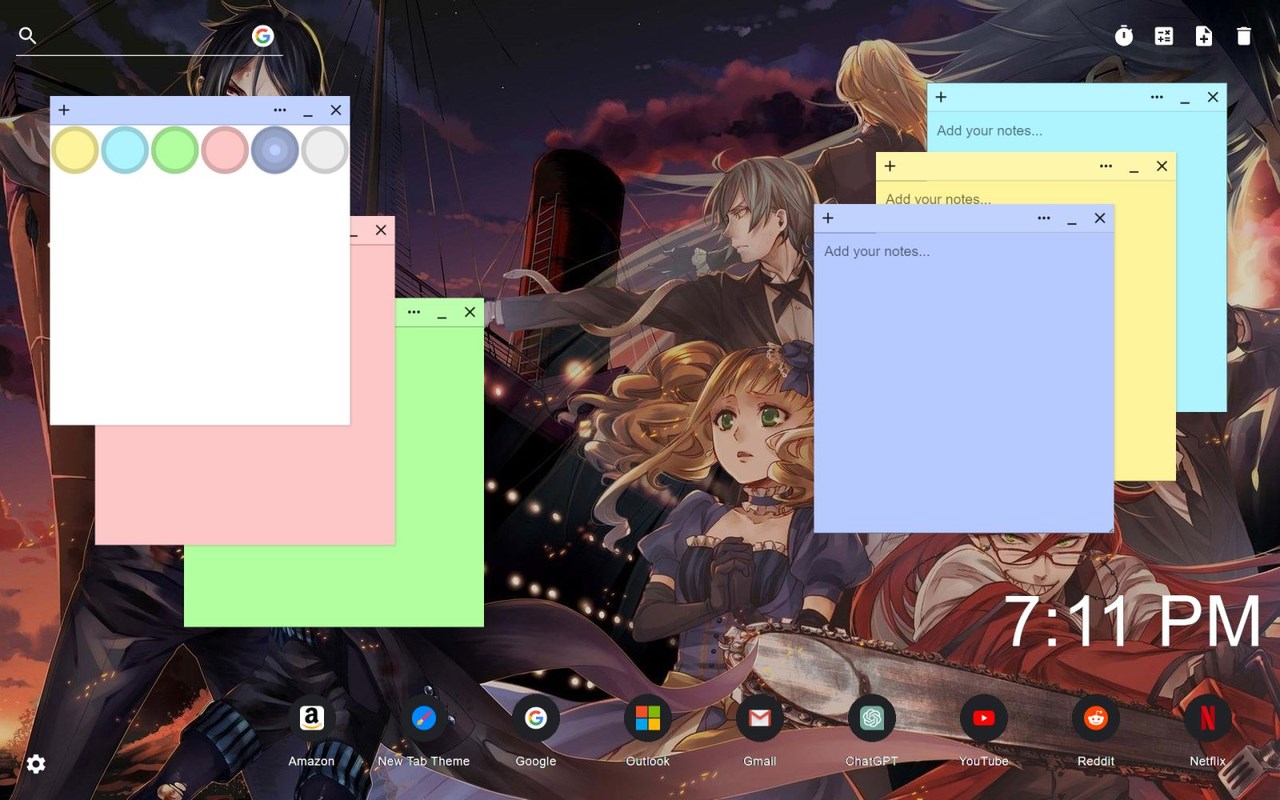Screen dimensions: 1280x800
Task: Open the three-dot menu on the lavender note
Action: [1044, 218]
